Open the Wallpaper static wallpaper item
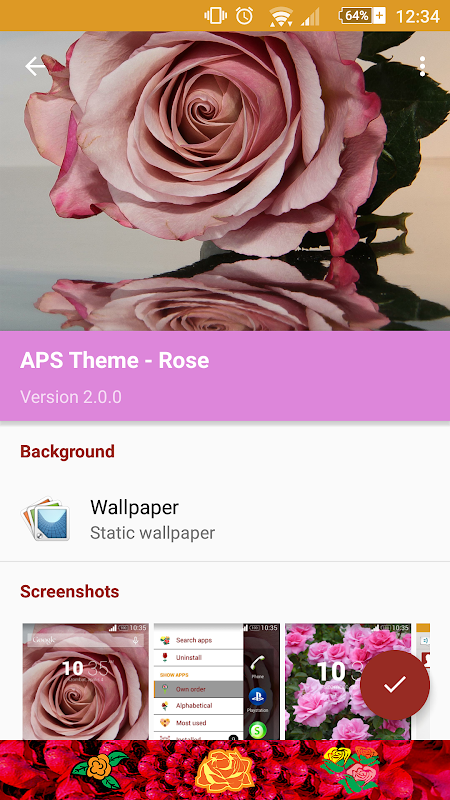The image size is (450, 800). click(225, 519)
